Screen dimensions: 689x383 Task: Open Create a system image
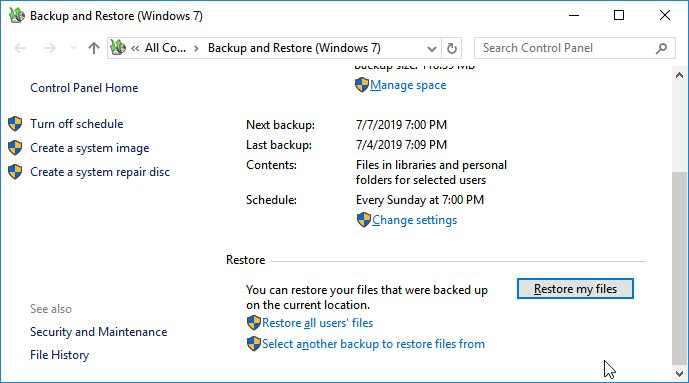90,148
